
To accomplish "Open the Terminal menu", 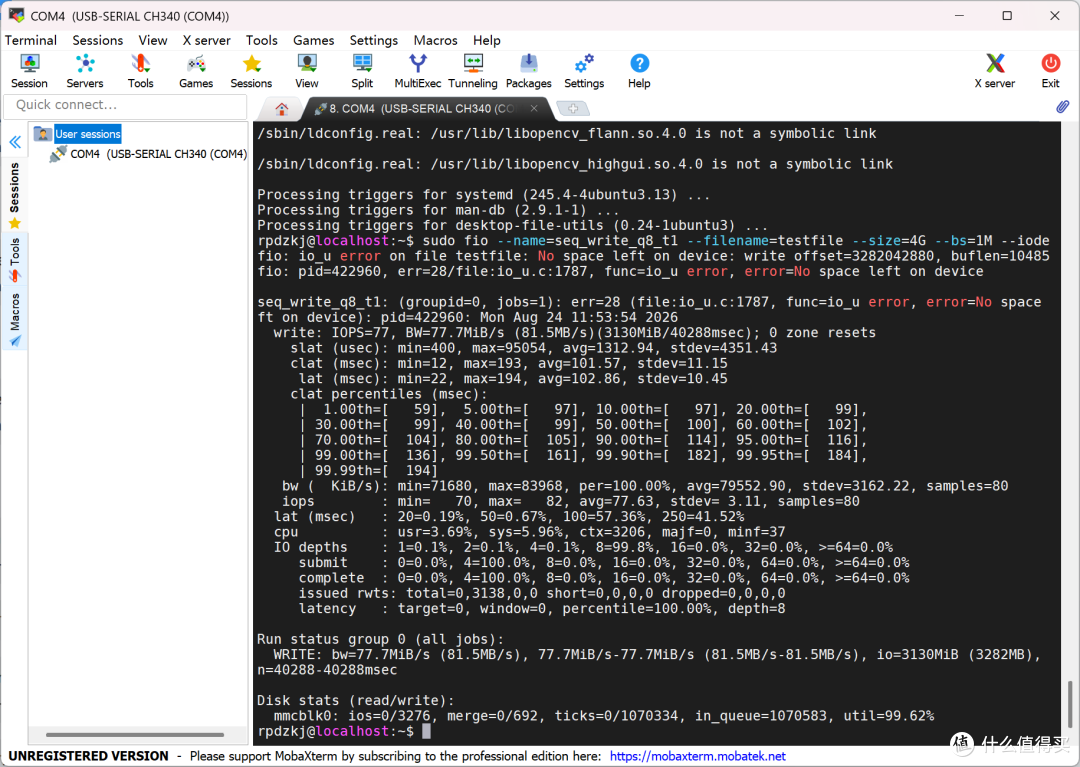I will pos(30,40).
